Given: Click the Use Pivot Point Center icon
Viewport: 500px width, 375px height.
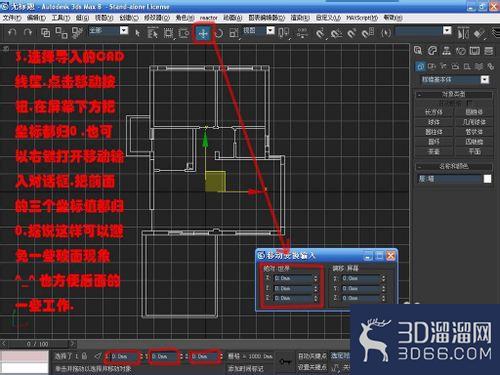Looking at the screenshot, I should click(284, 33).
